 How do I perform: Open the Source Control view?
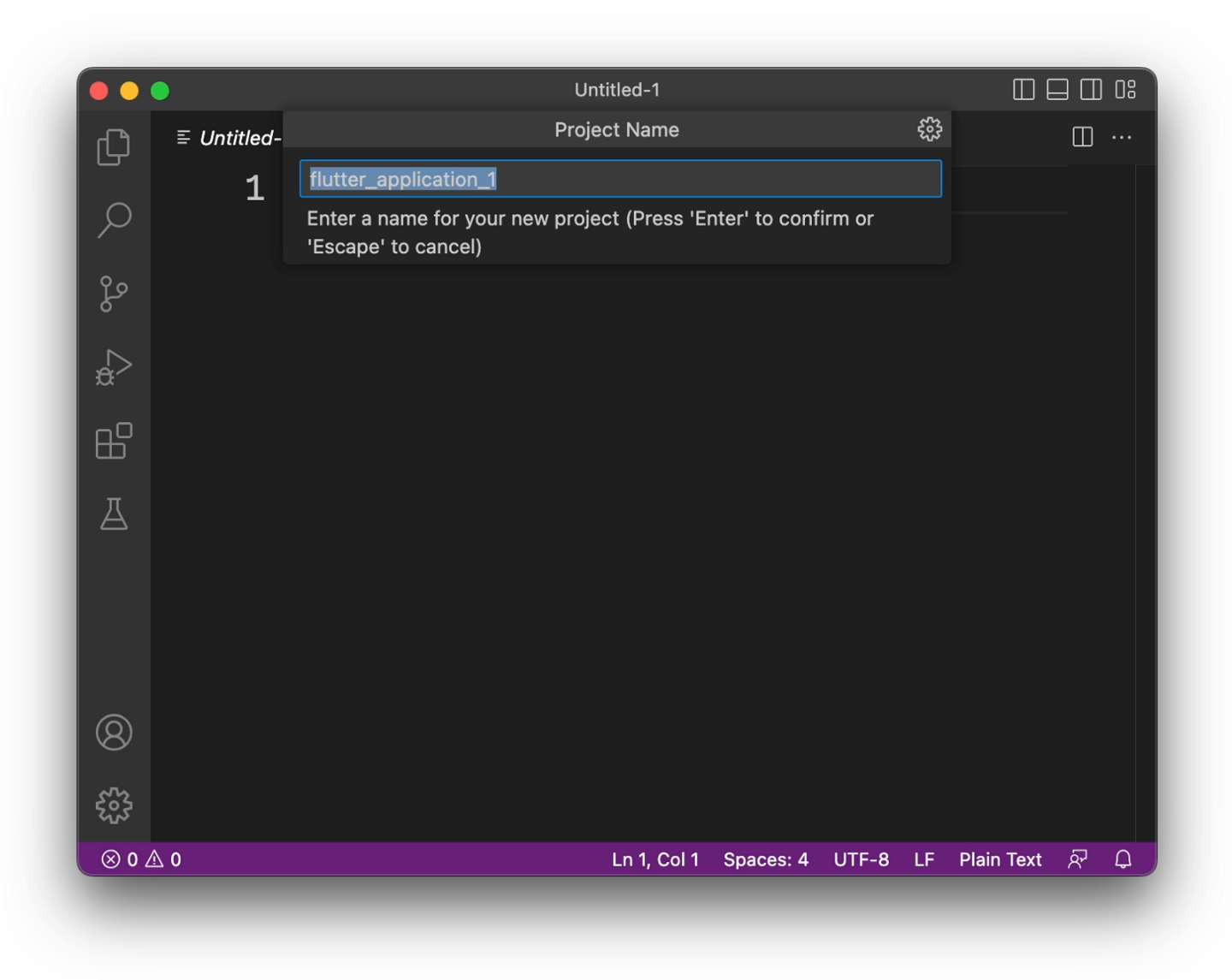click(114, 293)
